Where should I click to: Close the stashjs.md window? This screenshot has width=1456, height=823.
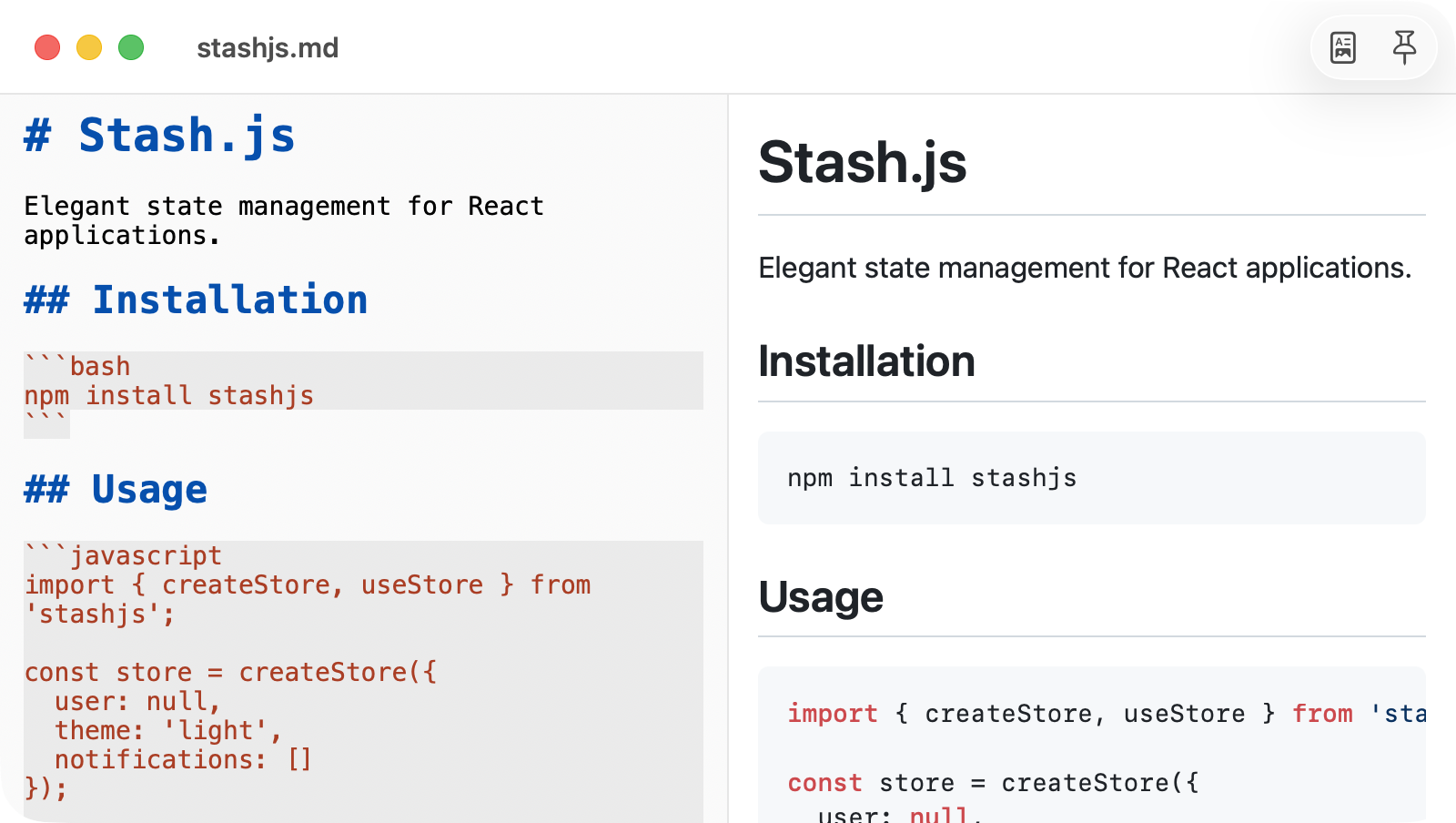tap(47, 47)
